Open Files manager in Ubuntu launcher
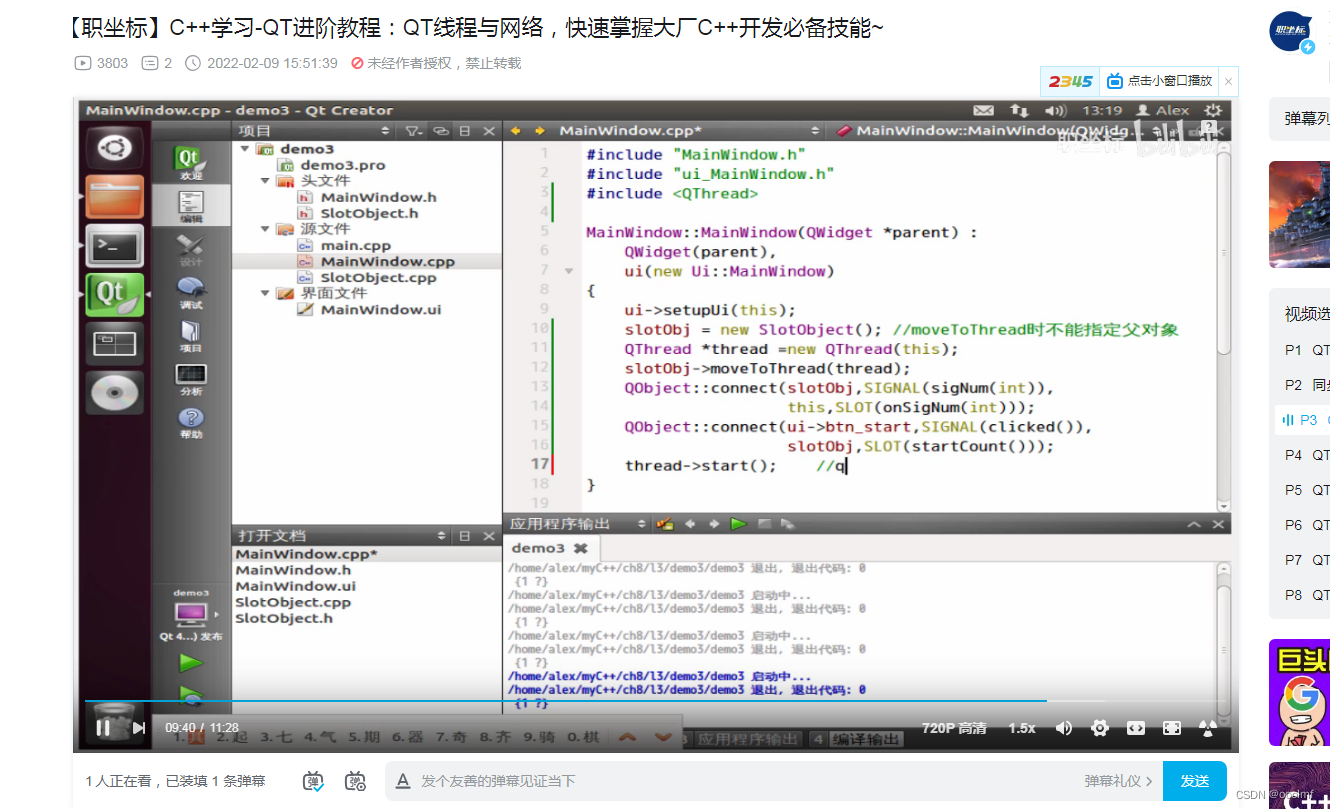Screen dimensions: 1330x809 pos(113,197)
